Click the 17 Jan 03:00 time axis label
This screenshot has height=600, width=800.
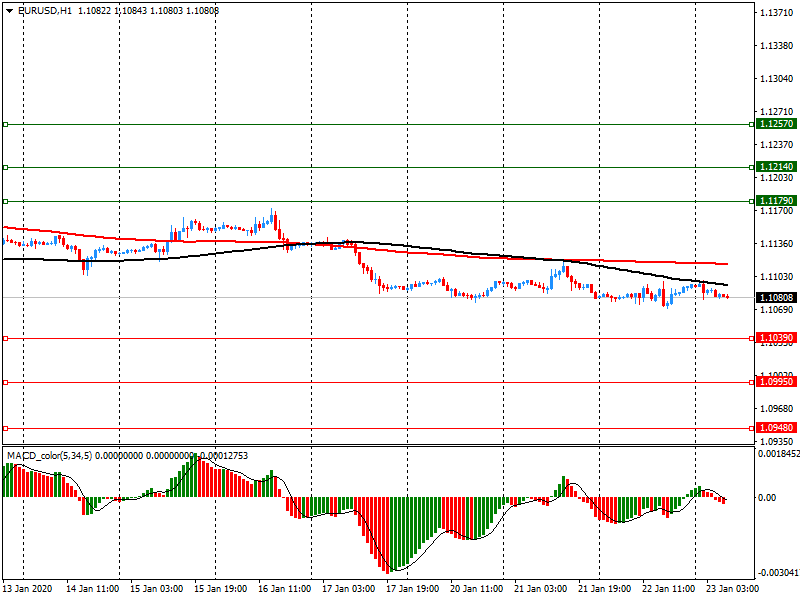pos(348,589)
